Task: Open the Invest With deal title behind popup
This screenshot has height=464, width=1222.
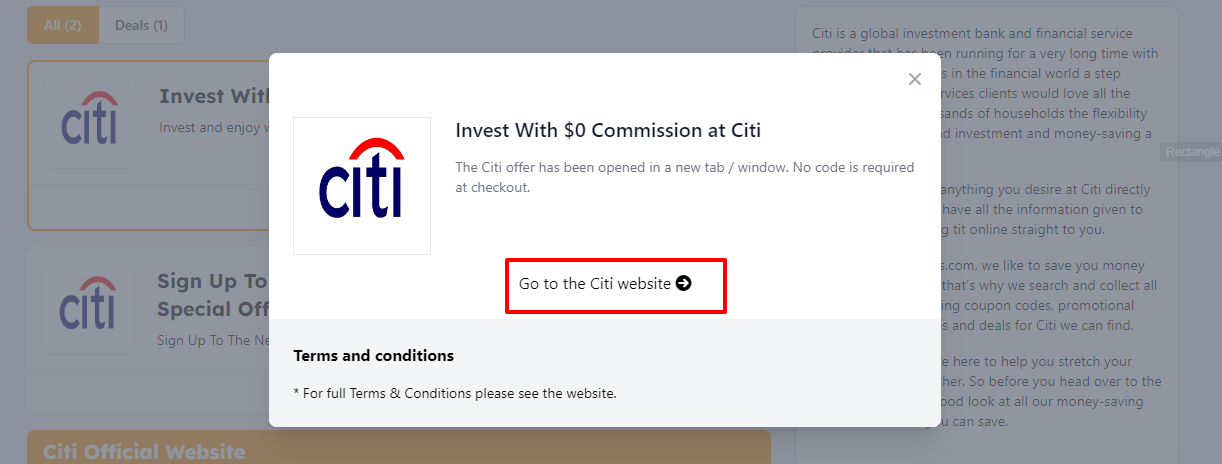Action: tap(212, 96)
